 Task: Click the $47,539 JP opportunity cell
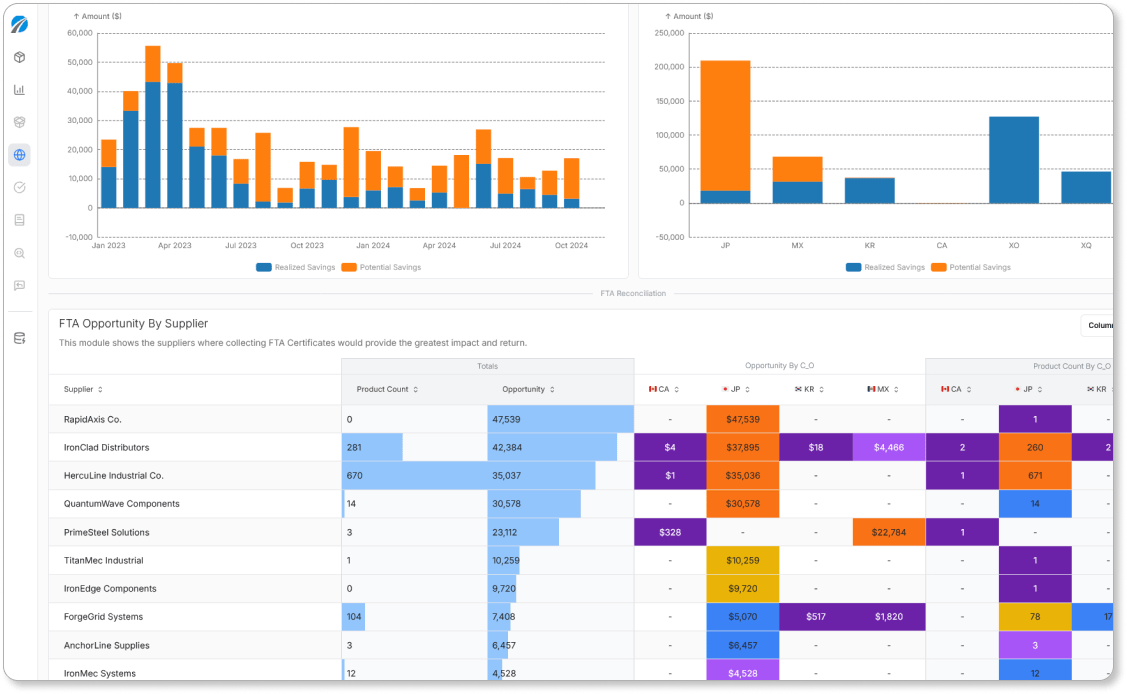point(742,420)
